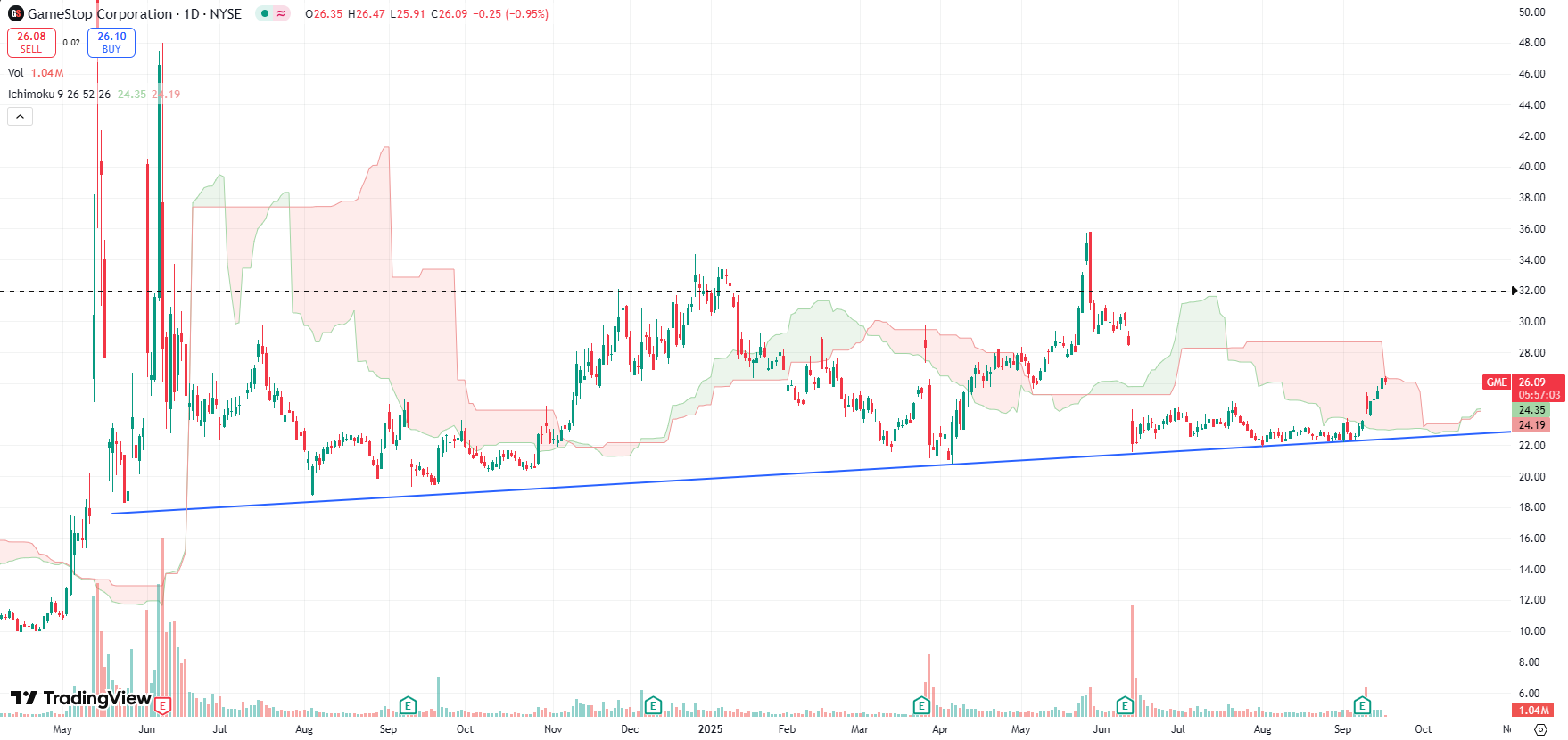
Task: Click the pink data-delay indicator icon
Action: click(281, 13)
